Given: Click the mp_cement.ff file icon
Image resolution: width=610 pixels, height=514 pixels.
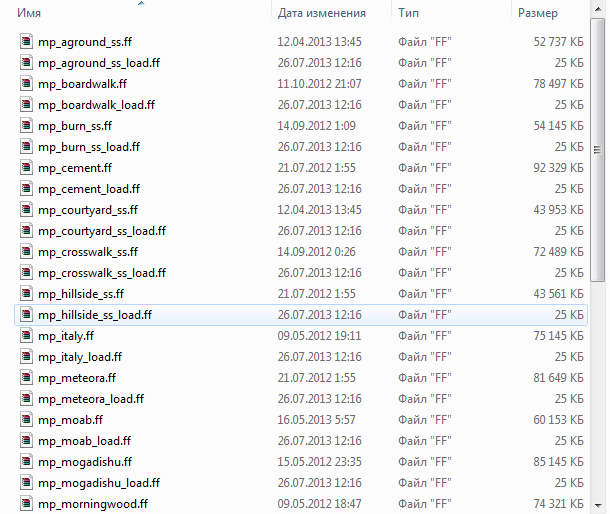Looking at the screenshot, I should click(27, 168).
